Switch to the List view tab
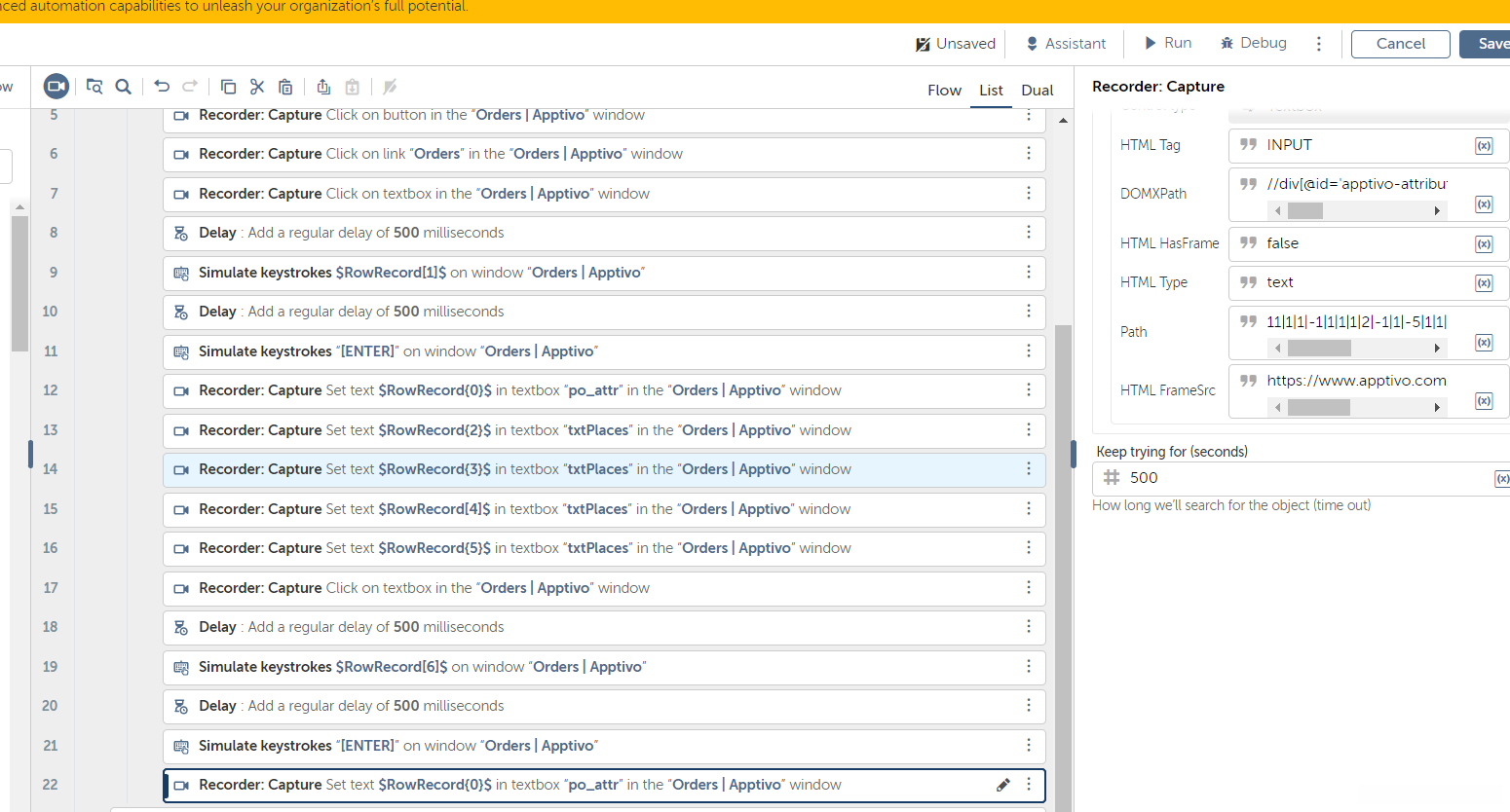Viewport: 1510px width, 812px height. (991, 91)
